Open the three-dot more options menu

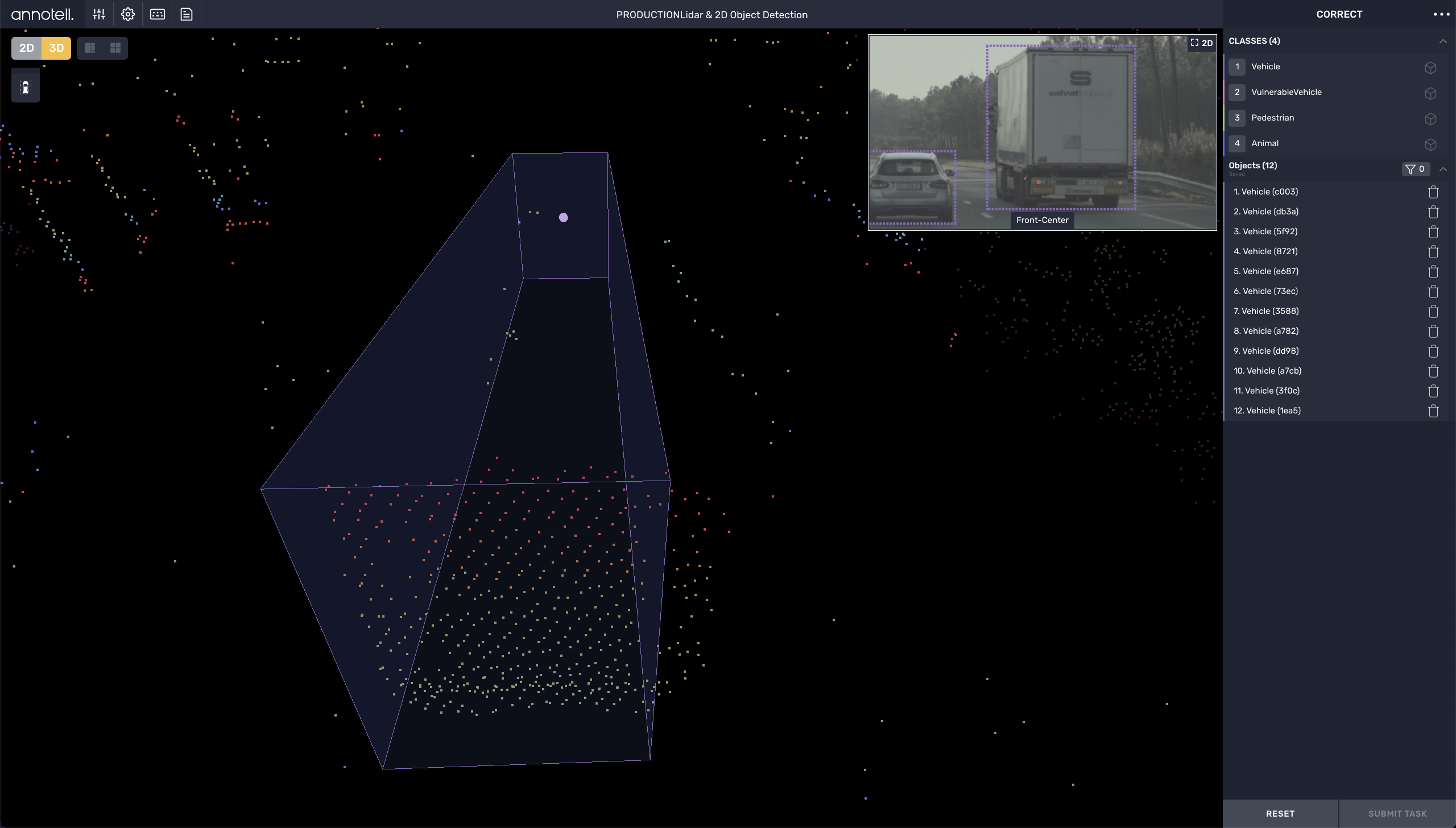tap(1442, 14)
